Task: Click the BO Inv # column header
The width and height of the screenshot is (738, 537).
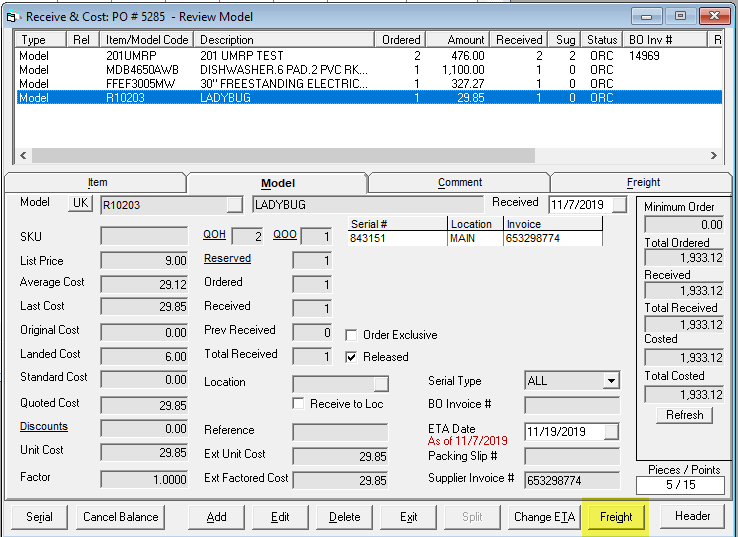Action: [666, 40]
